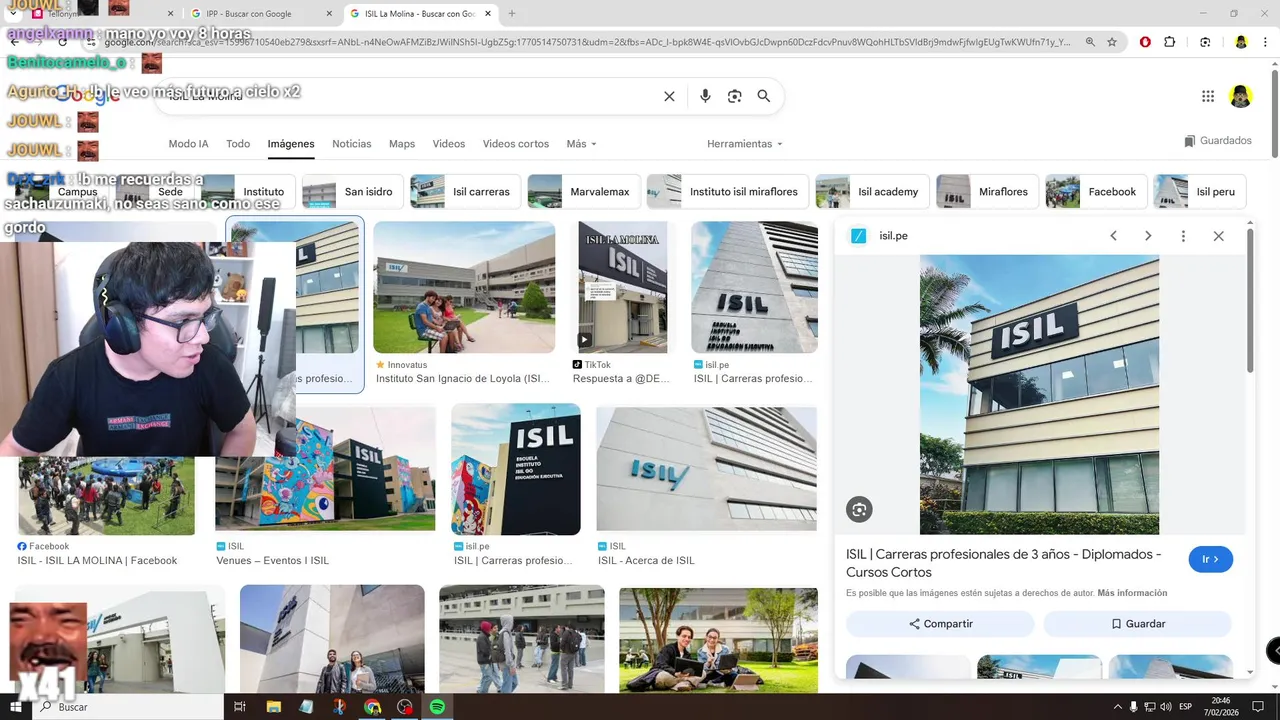Switch to the Todo results tab
This screenshot has height=720, width=1280.
(238, 144)
